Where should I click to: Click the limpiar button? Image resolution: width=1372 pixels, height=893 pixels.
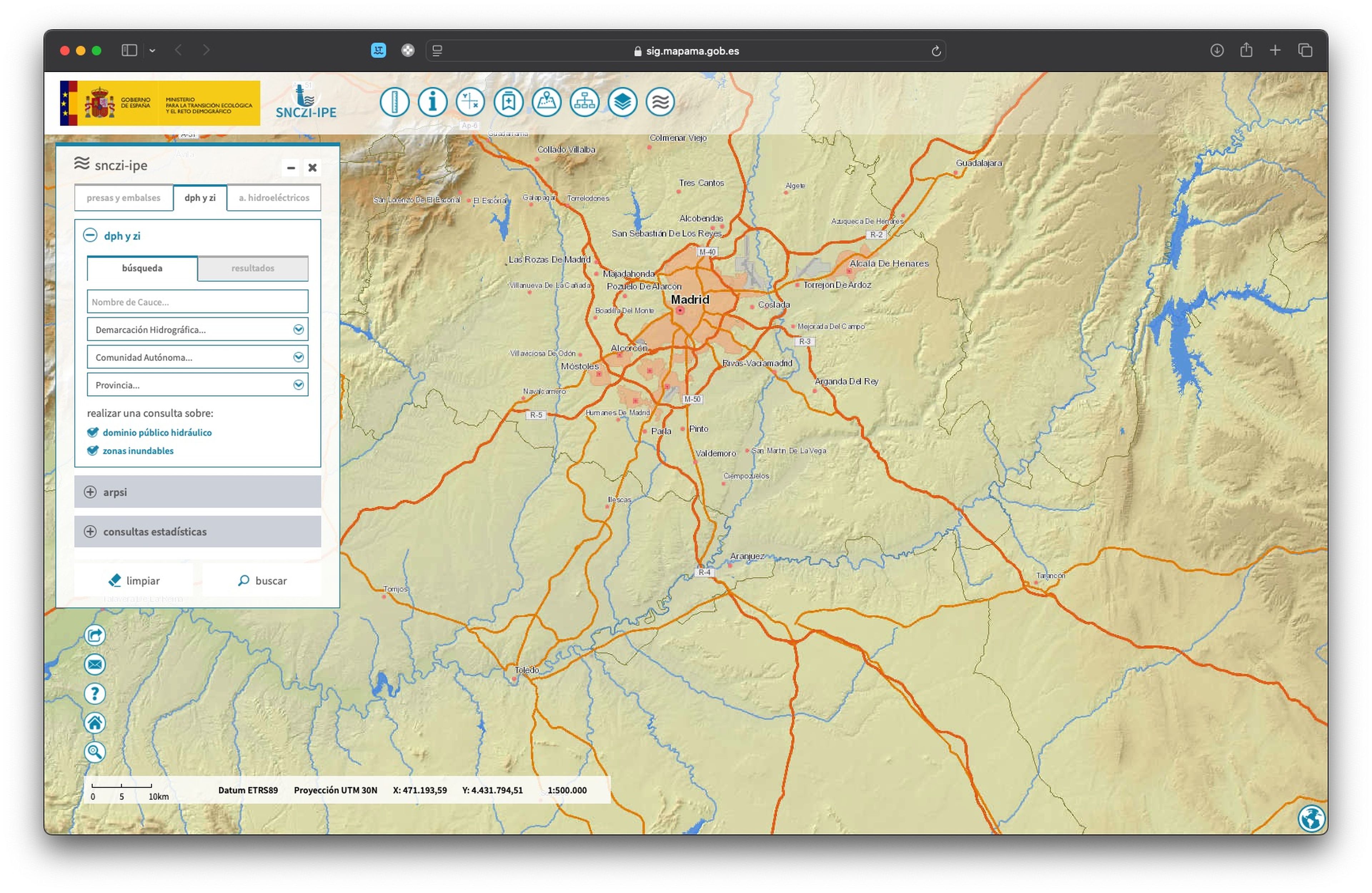coord(134,581)
